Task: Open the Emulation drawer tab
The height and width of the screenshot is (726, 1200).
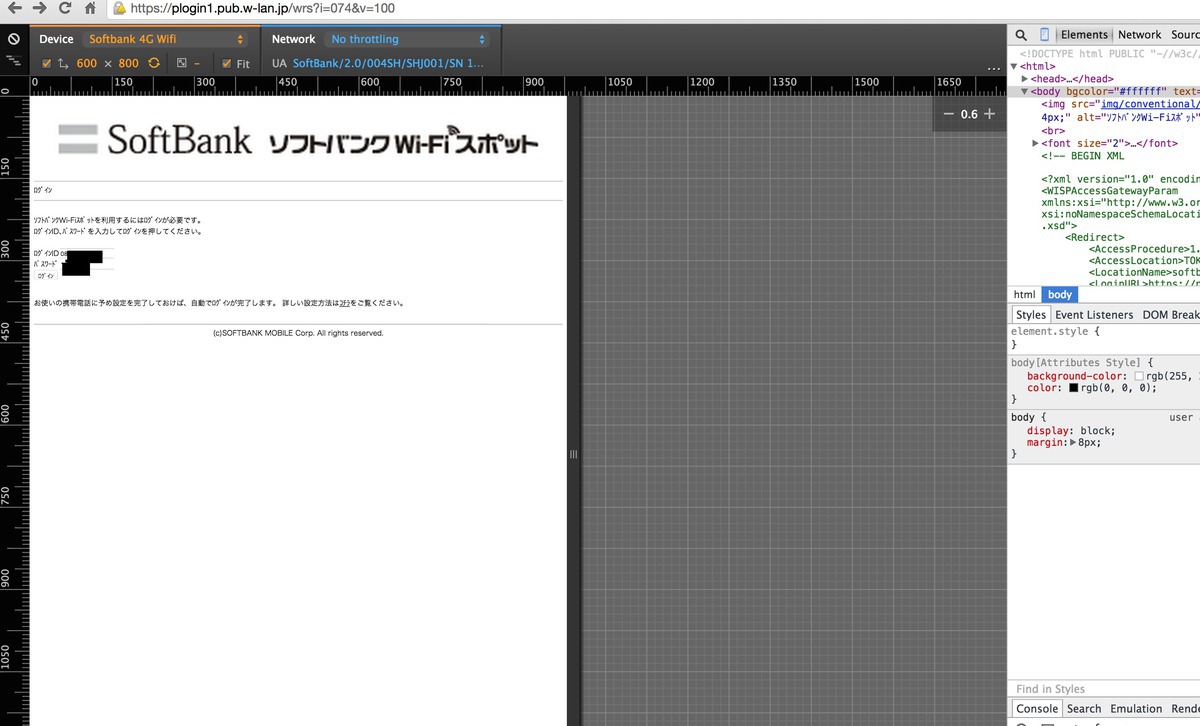Action: coord(1136,709)
